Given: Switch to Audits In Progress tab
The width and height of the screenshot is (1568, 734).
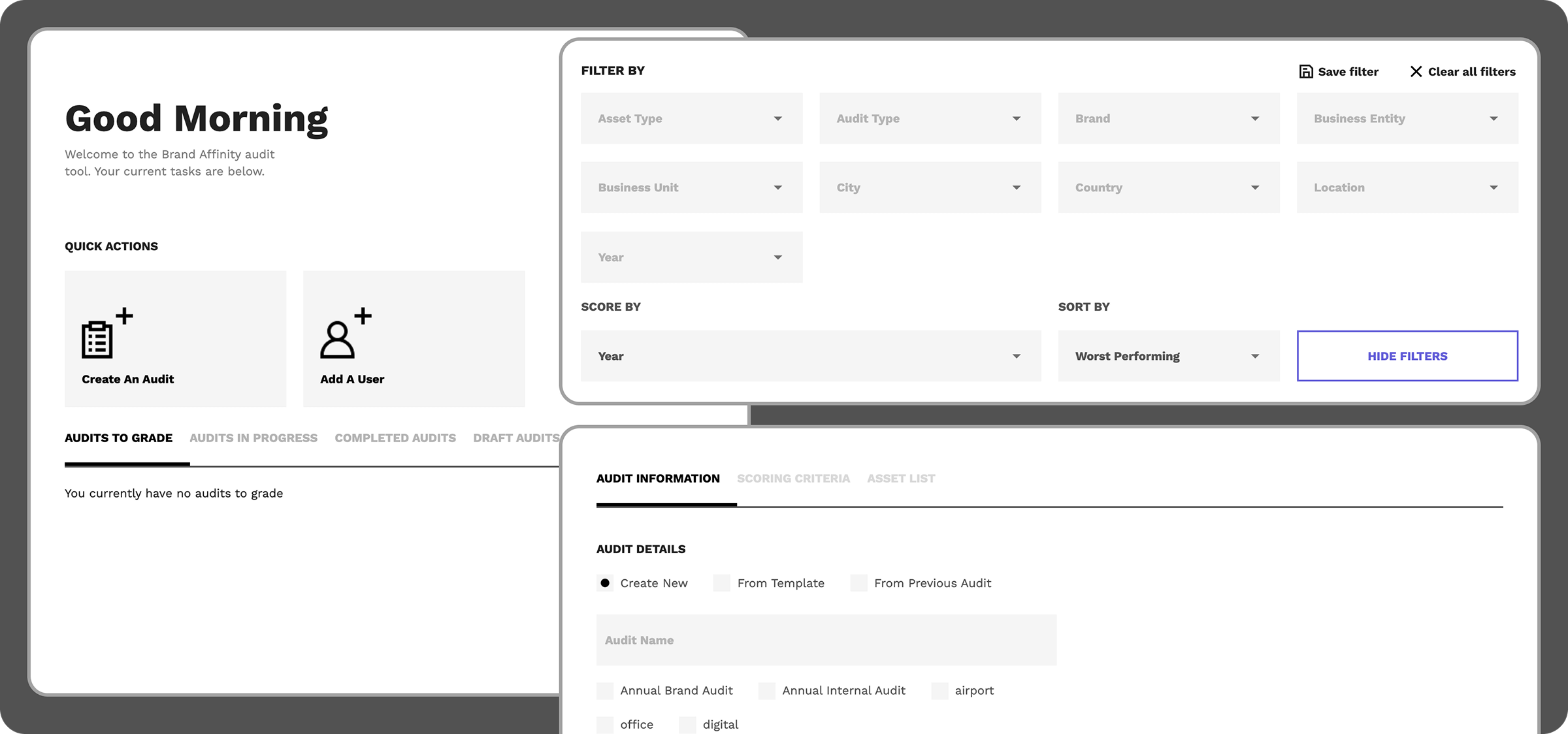Looking at the screenshot, I should 253,438.
